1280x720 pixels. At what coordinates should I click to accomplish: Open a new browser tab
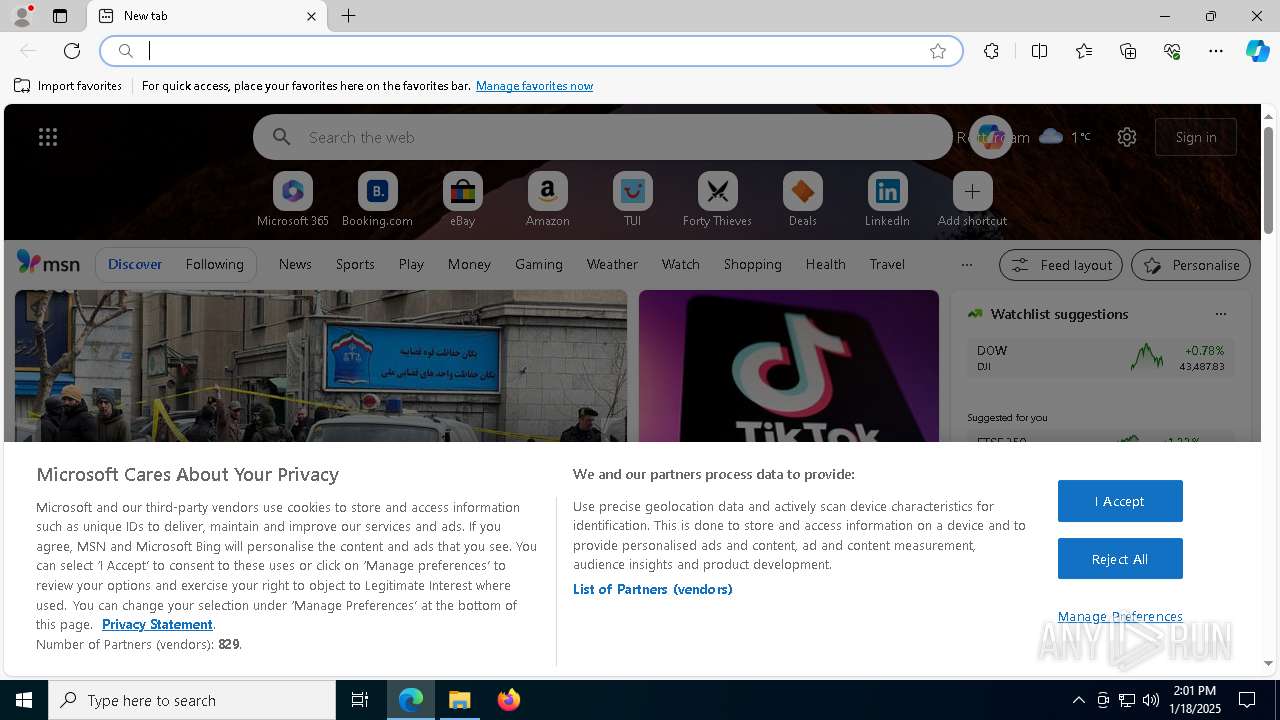[348, 16]
